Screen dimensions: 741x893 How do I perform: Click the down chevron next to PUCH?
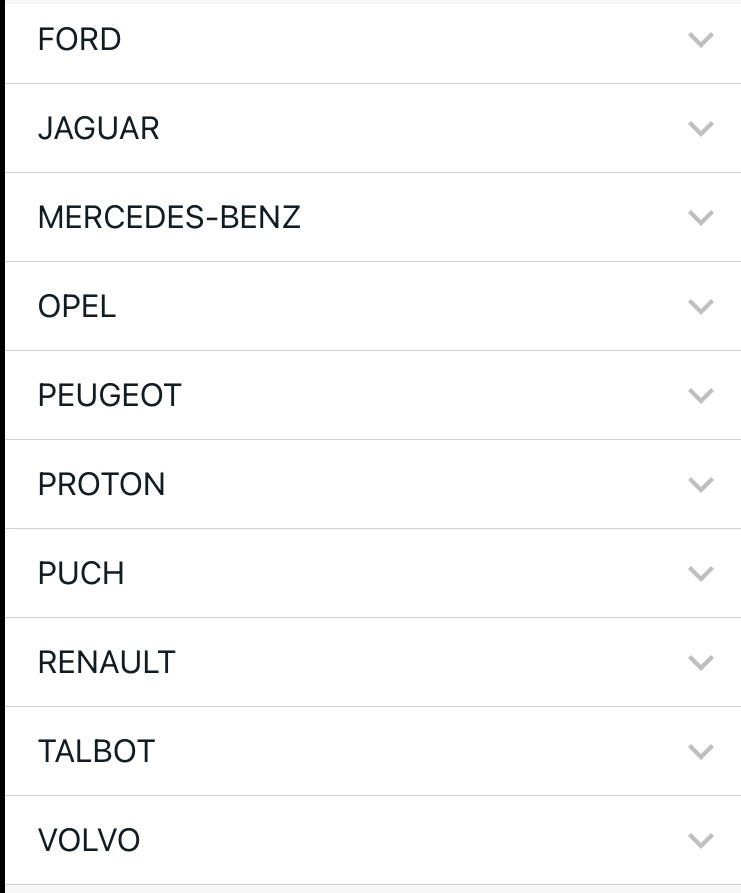[701, 574]
